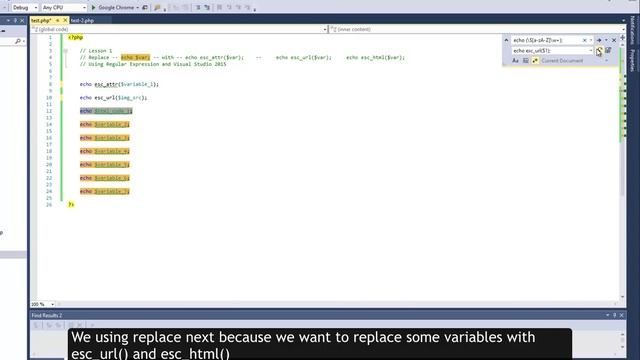Open the Notifications side tab
The height and width of the screenshot is (360, 640).
coord(633,29)
